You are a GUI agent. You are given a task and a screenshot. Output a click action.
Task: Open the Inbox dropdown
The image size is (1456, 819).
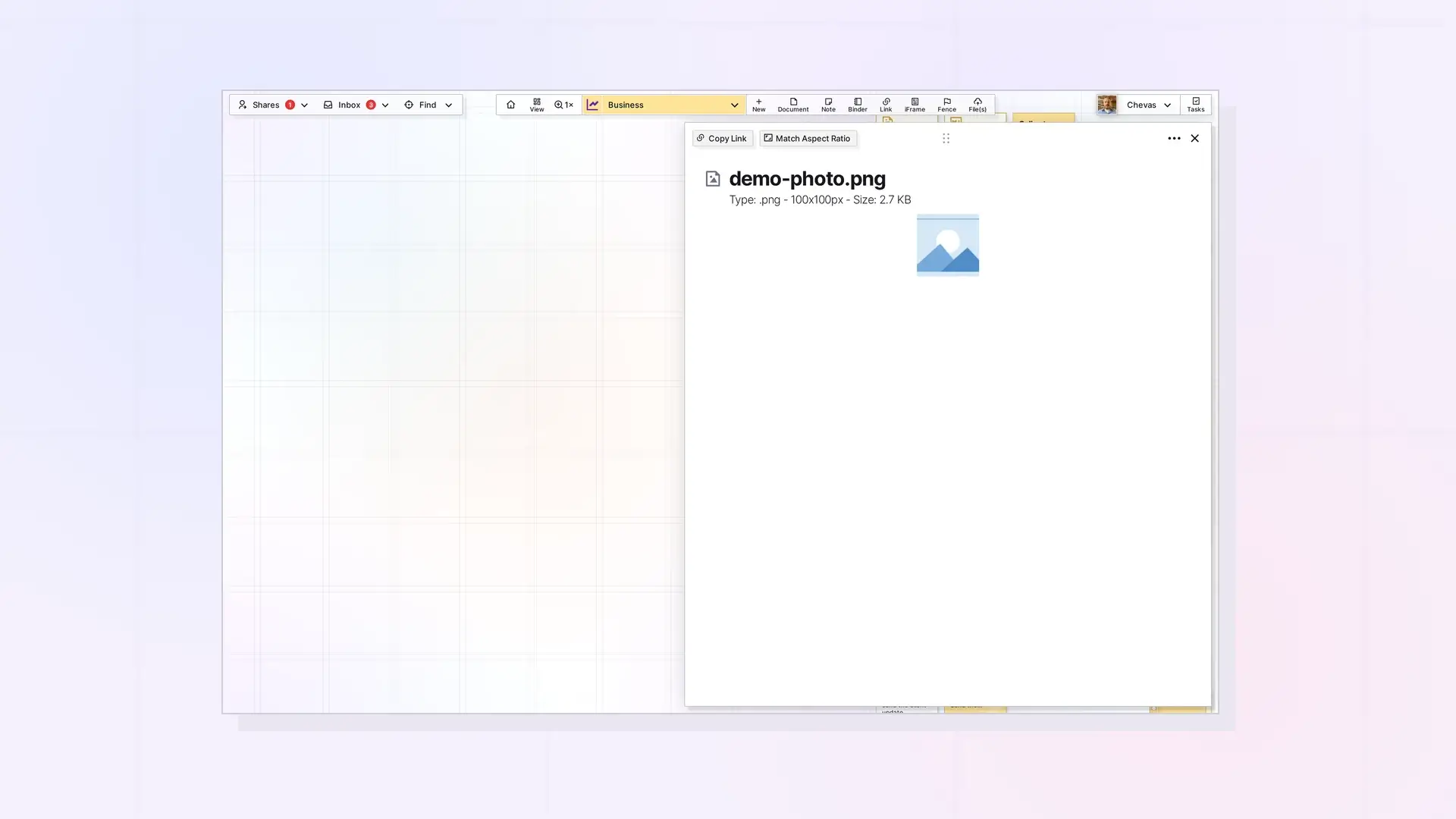pyautogui.click(x=356, y=105)
